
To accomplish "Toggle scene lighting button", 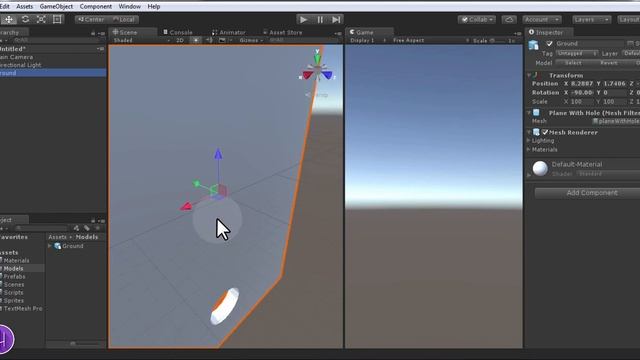I will (x=196, y=40).
